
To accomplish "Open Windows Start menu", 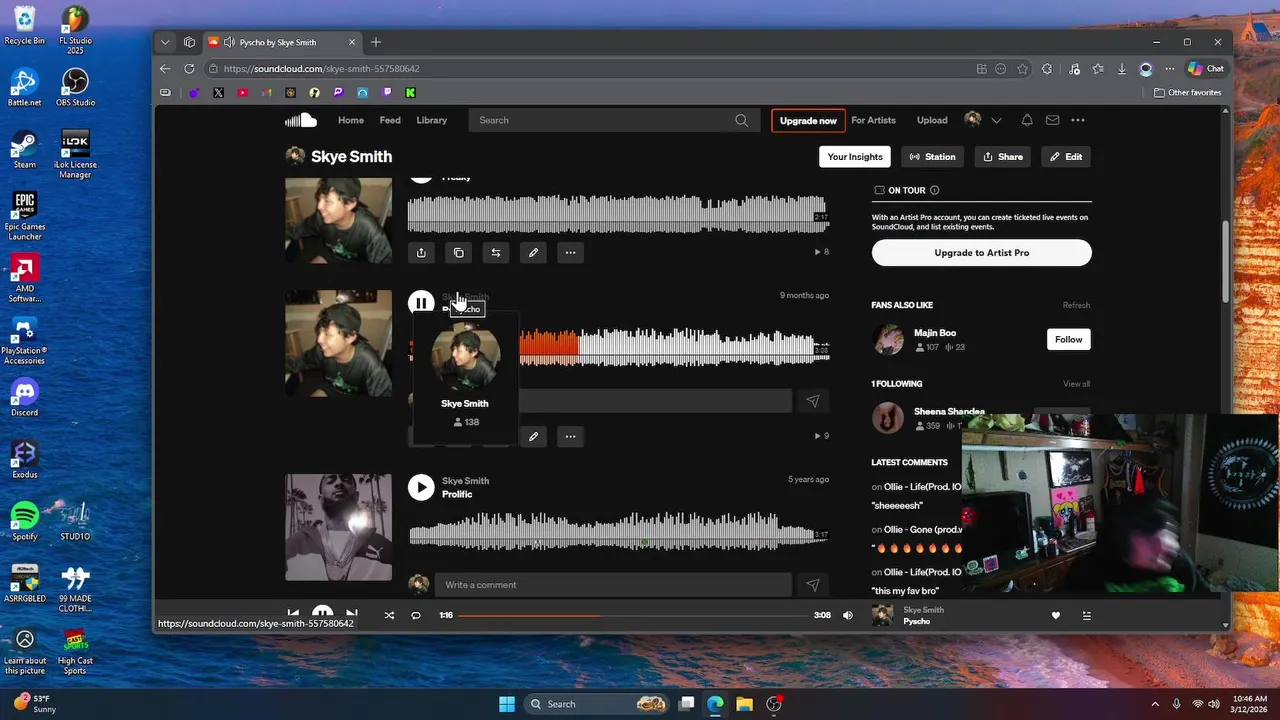I will click(507, 704).
